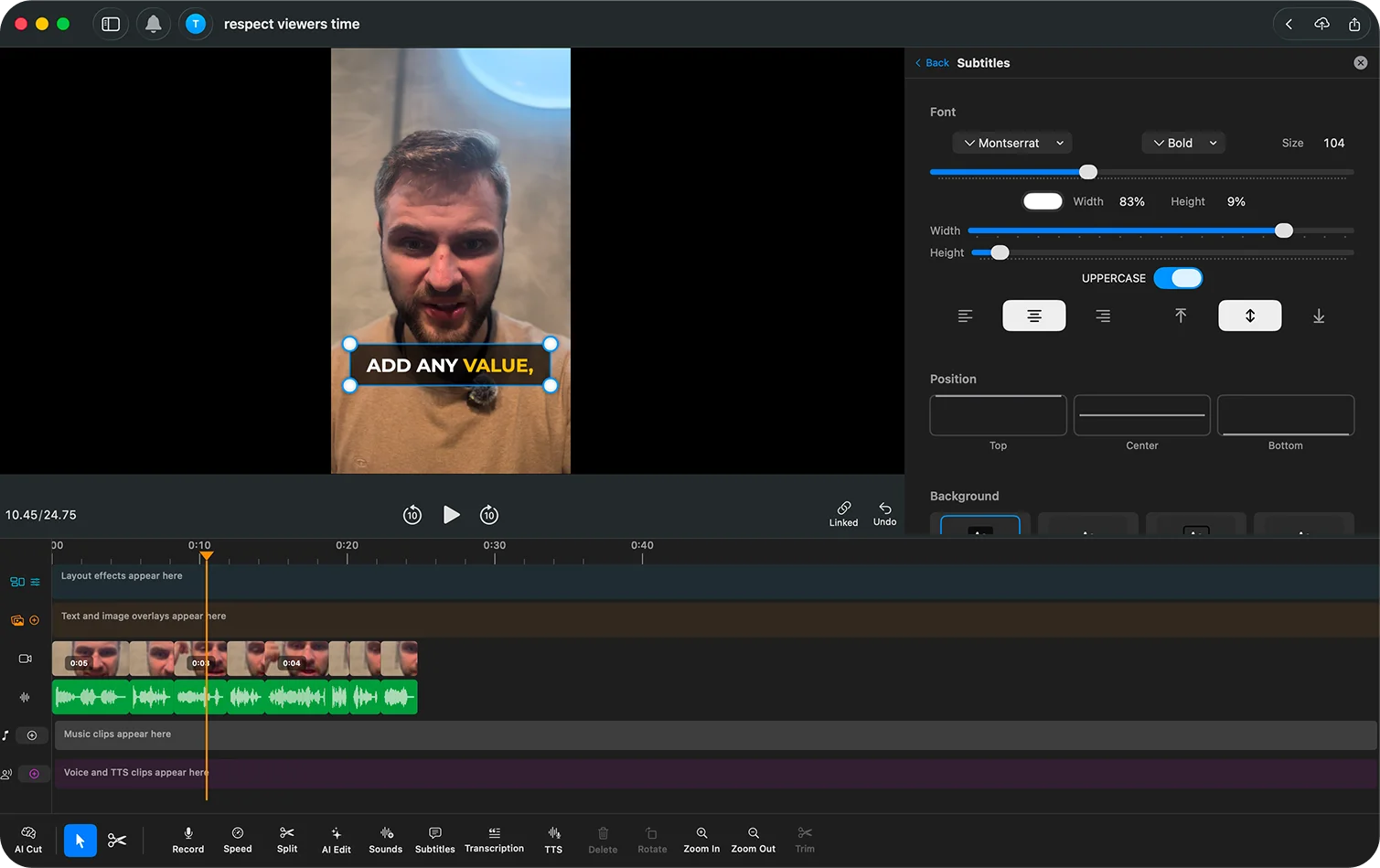Viewport: 1380px width, 868px height.
Task: Click the green audio waveform clip
Action: click(235, 697)
